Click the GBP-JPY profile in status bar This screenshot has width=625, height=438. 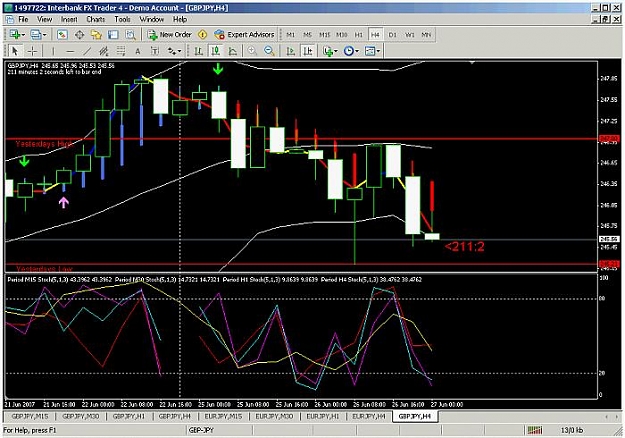pyautogui.click(x=201, y=430)
